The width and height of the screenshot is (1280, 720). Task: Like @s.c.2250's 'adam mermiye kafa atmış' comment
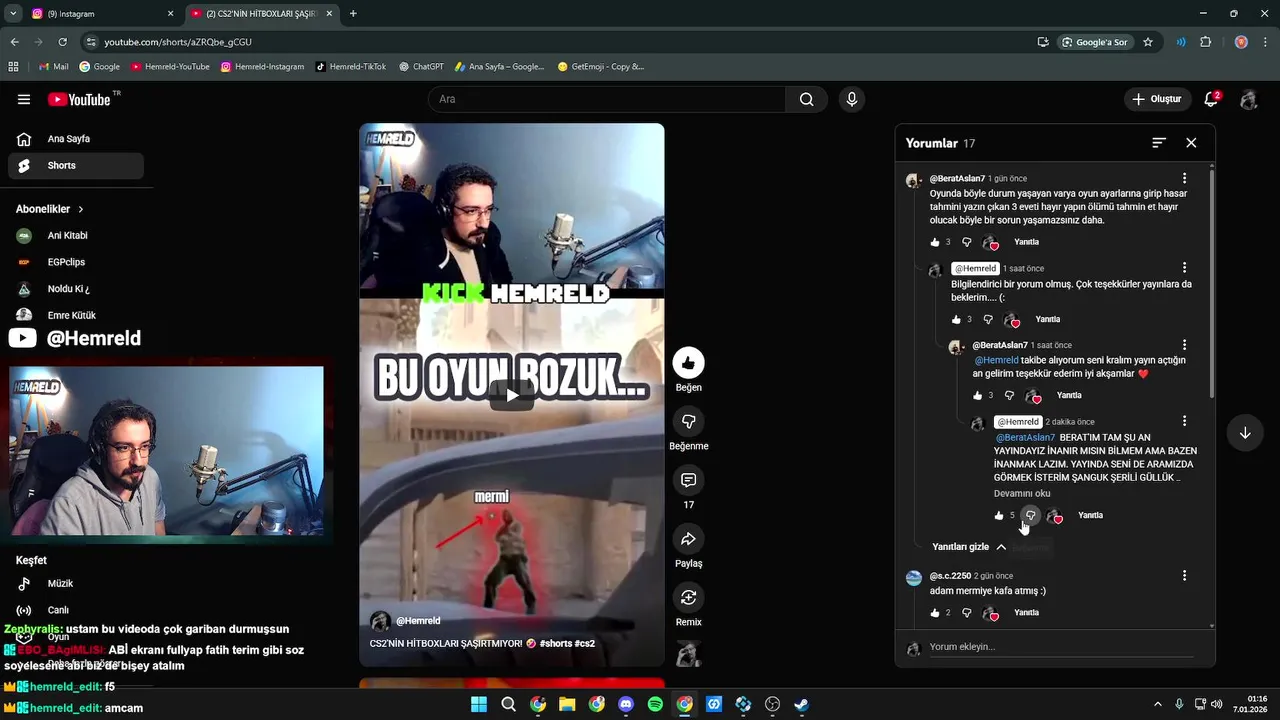pos(935,612)
